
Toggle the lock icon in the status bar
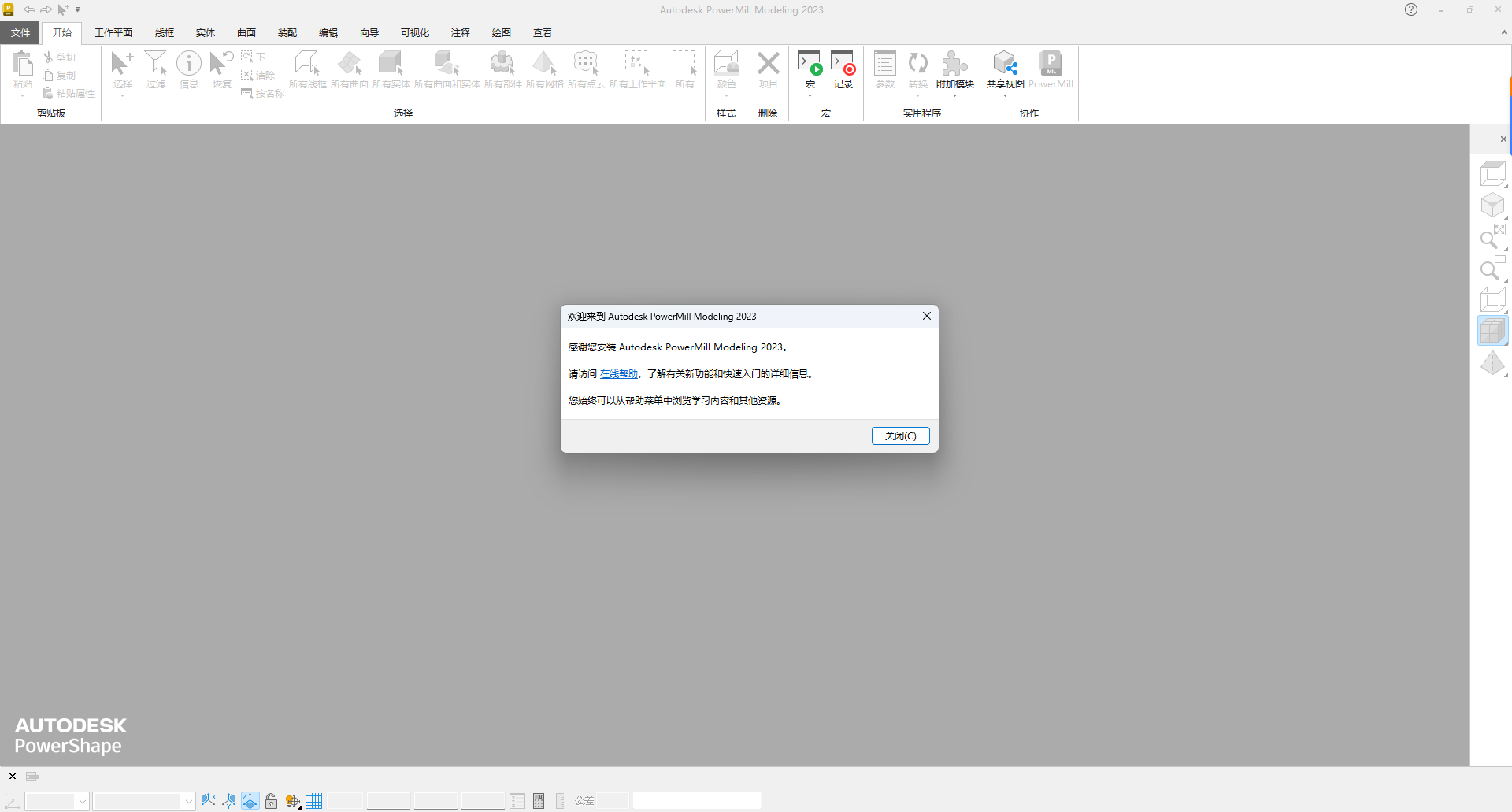pyautogui.click(x=272, y=800)
